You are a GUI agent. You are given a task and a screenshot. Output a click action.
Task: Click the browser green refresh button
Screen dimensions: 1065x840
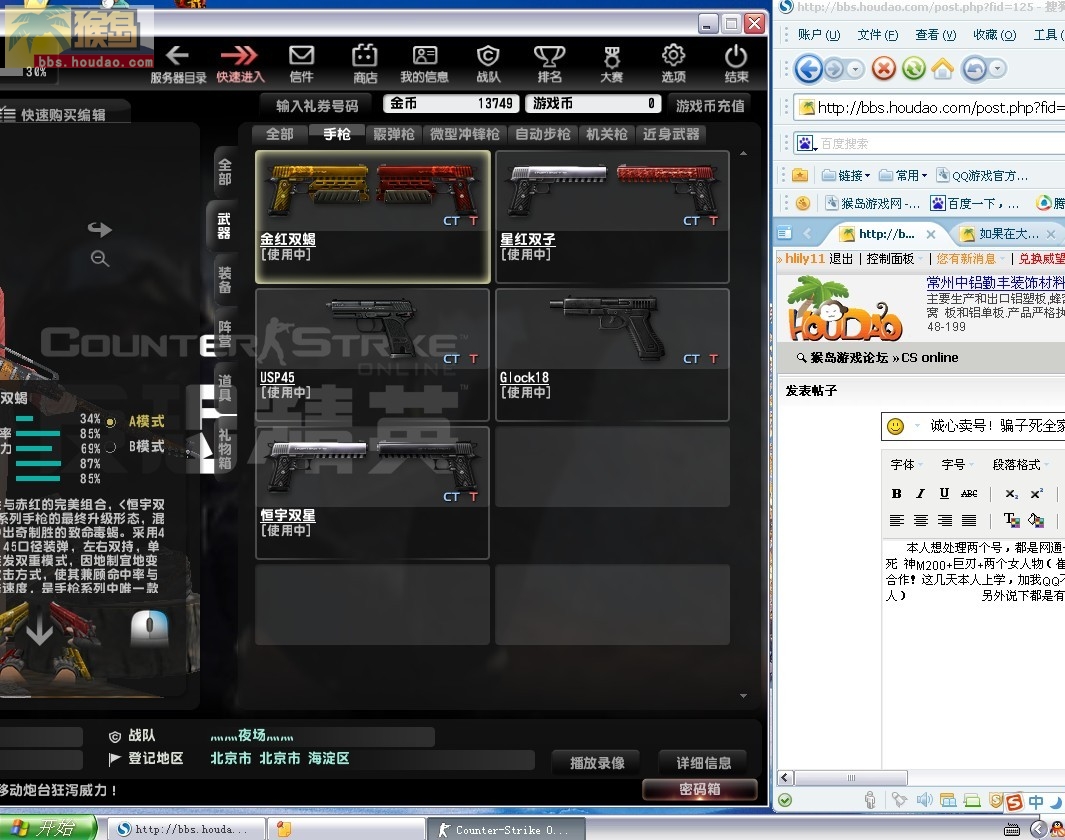[x=914, y=69]
